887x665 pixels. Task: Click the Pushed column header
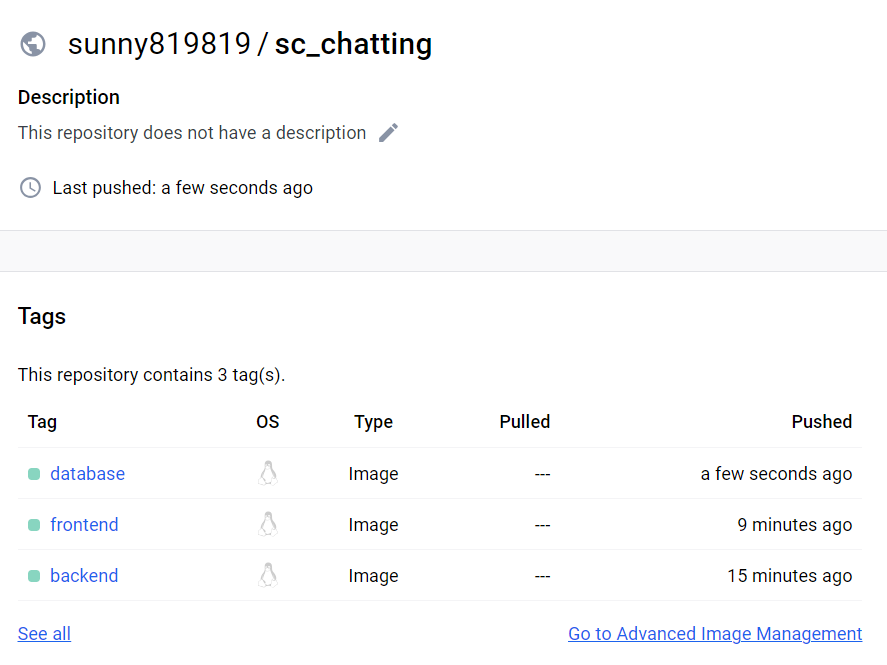821,422
